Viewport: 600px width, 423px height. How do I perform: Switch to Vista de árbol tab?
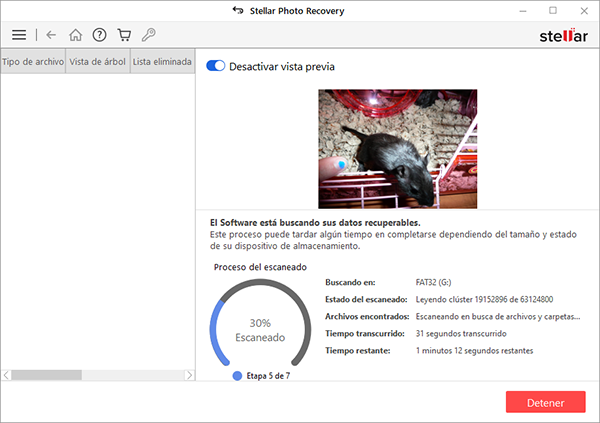click(98, 61)
